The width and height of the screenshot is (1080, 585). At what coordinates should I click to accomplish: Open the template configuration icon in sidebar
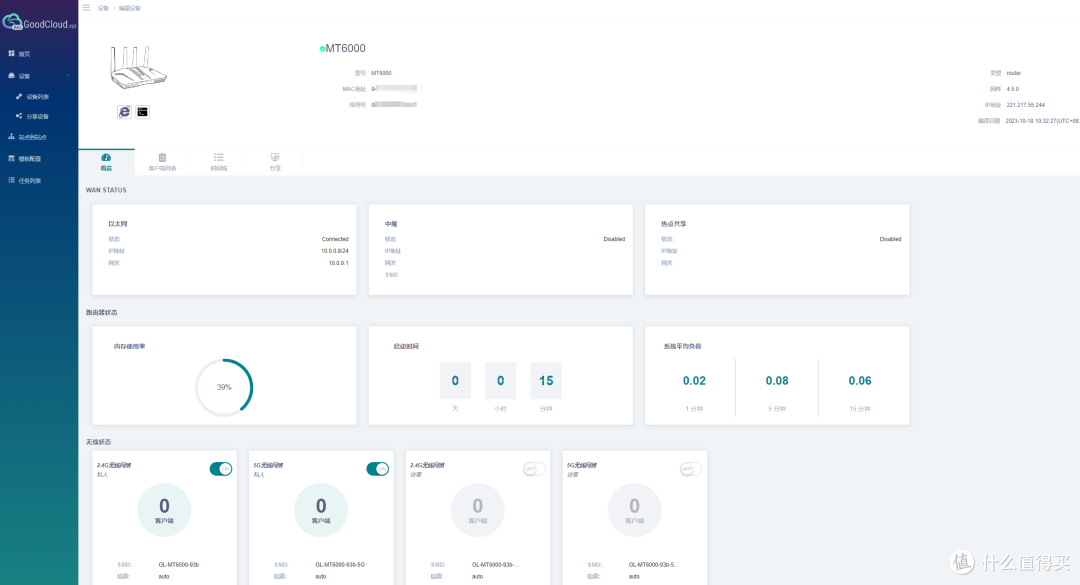[x=11, y=158]
